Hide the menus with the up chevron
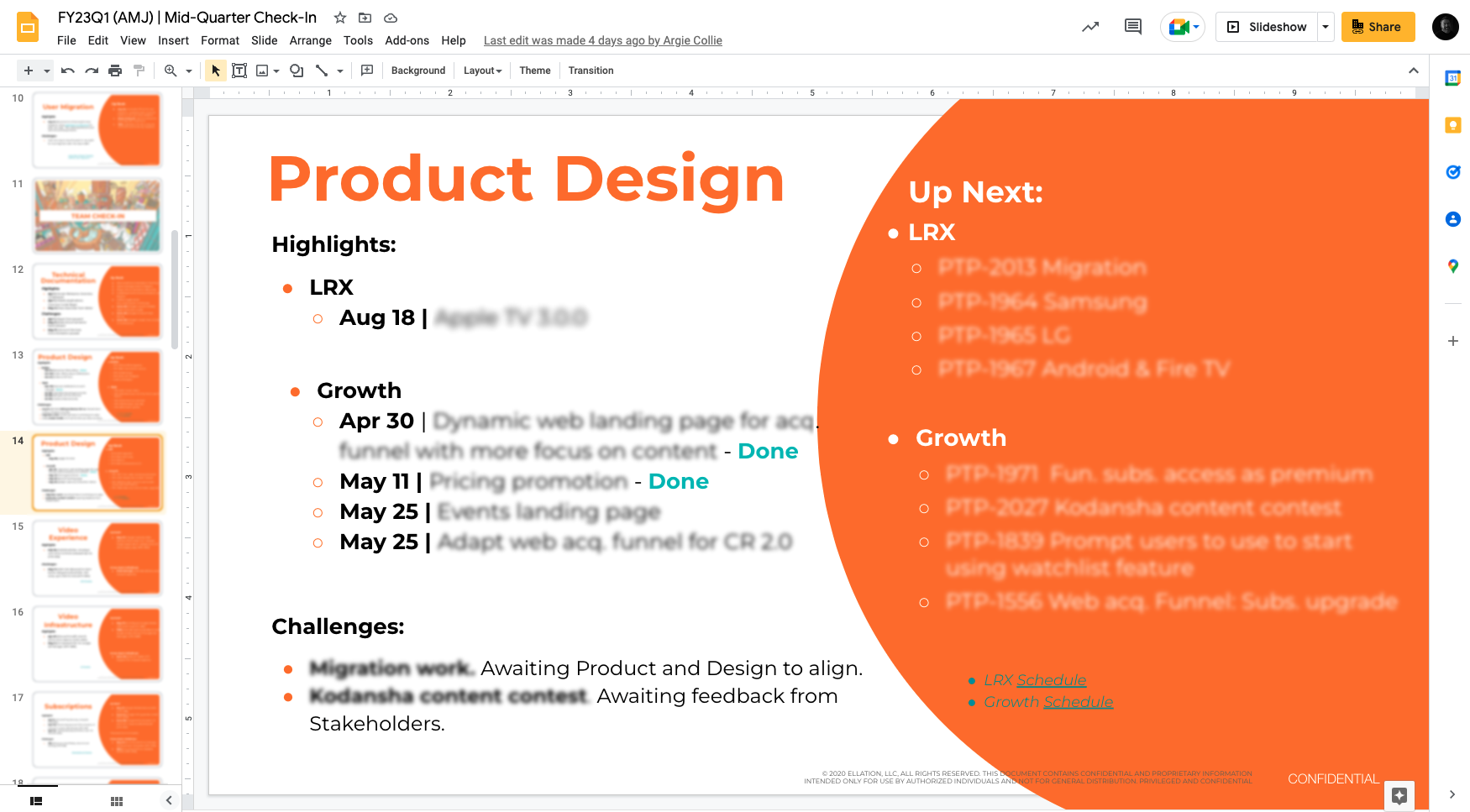1470x812 pixels. click(1414, 71)
